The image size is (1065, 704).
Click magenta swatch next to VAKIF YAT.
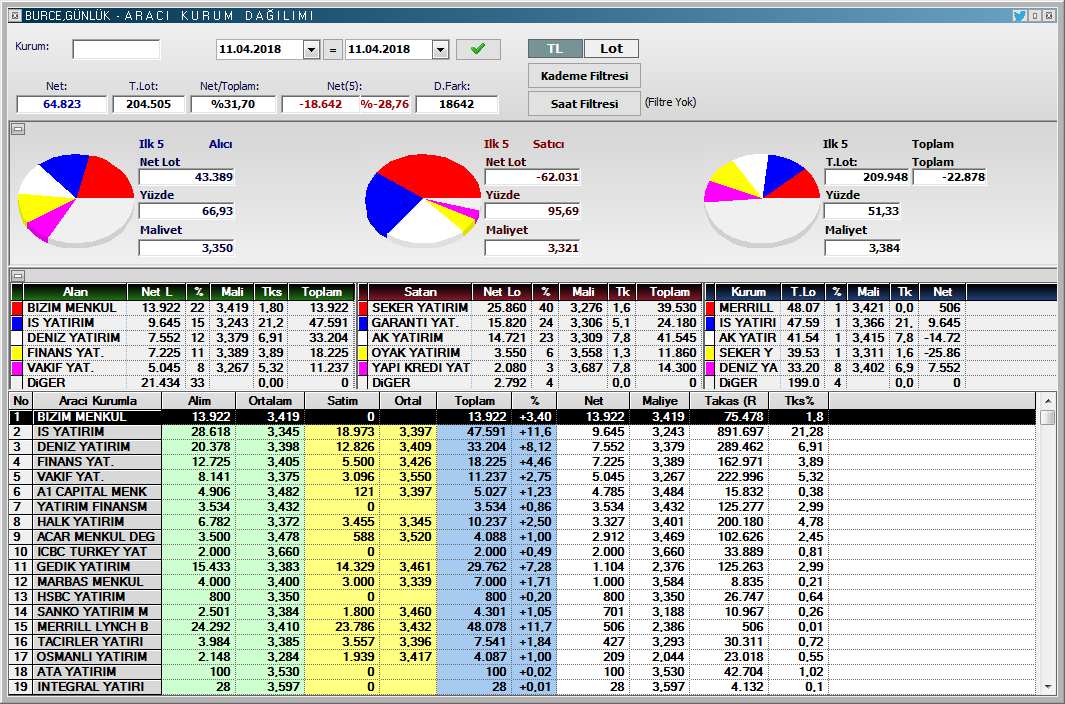pos(17,368)
